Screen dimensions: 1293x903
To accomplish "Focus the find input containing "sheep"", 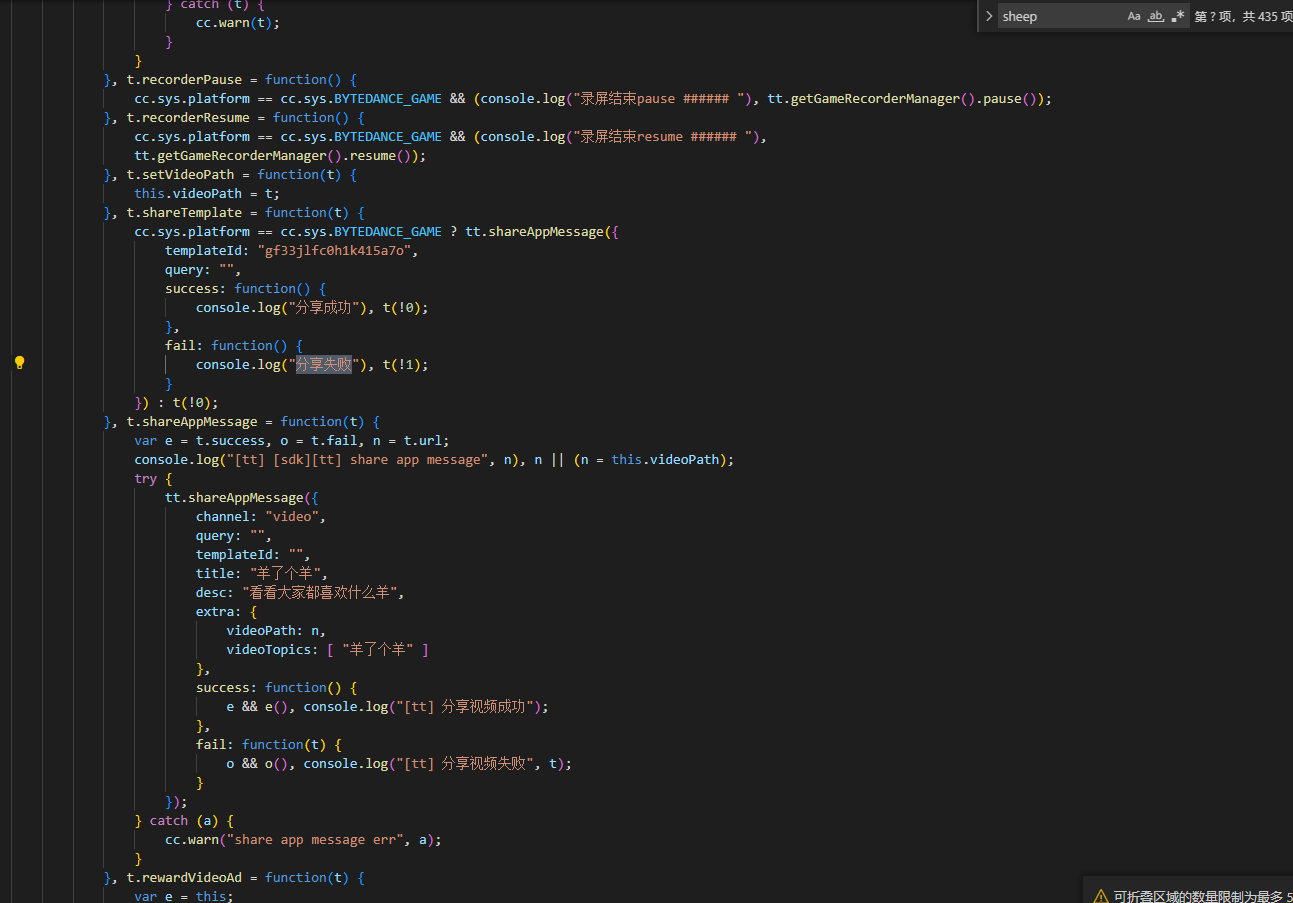I will point(1061,16).
